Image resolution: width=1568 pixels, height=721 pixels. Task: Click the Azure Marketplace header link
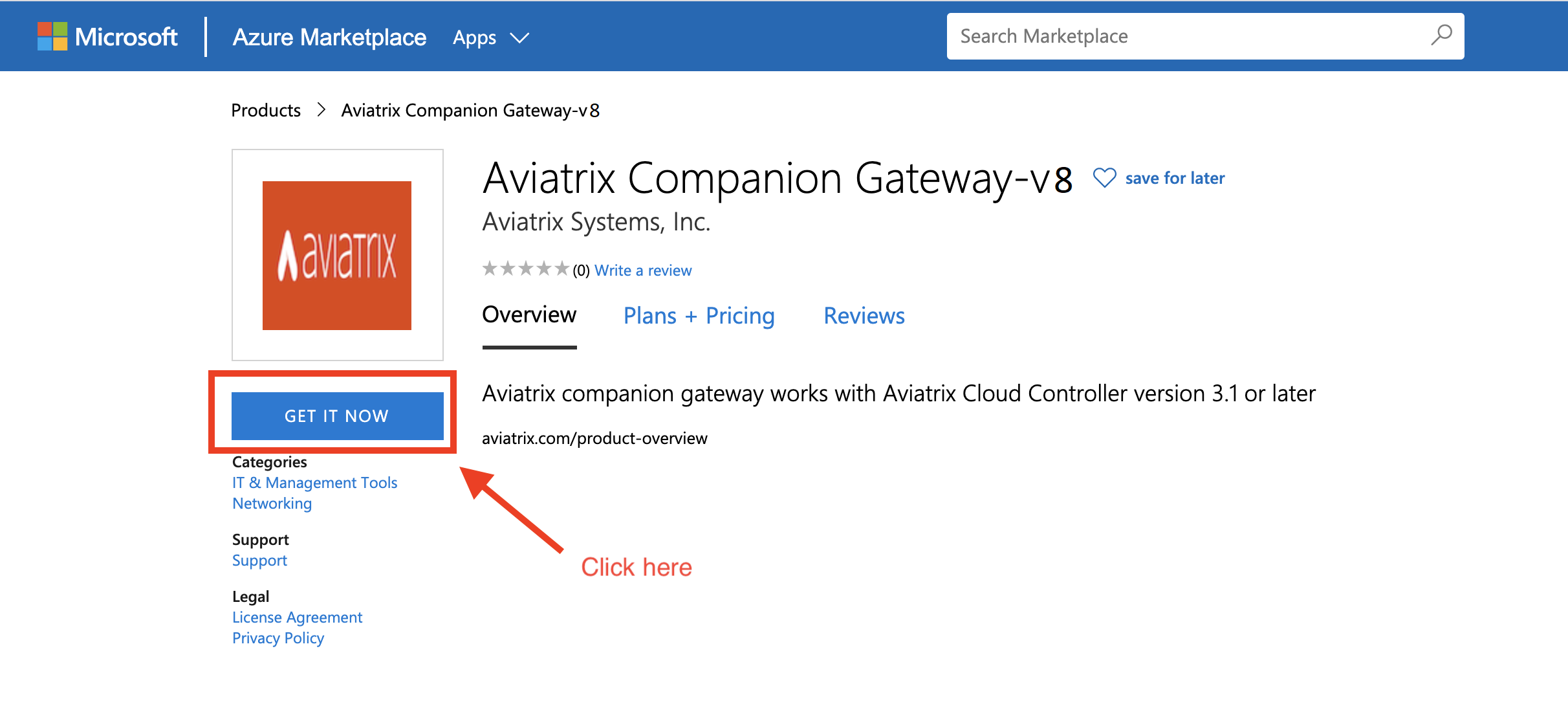[x=329, y=37]
